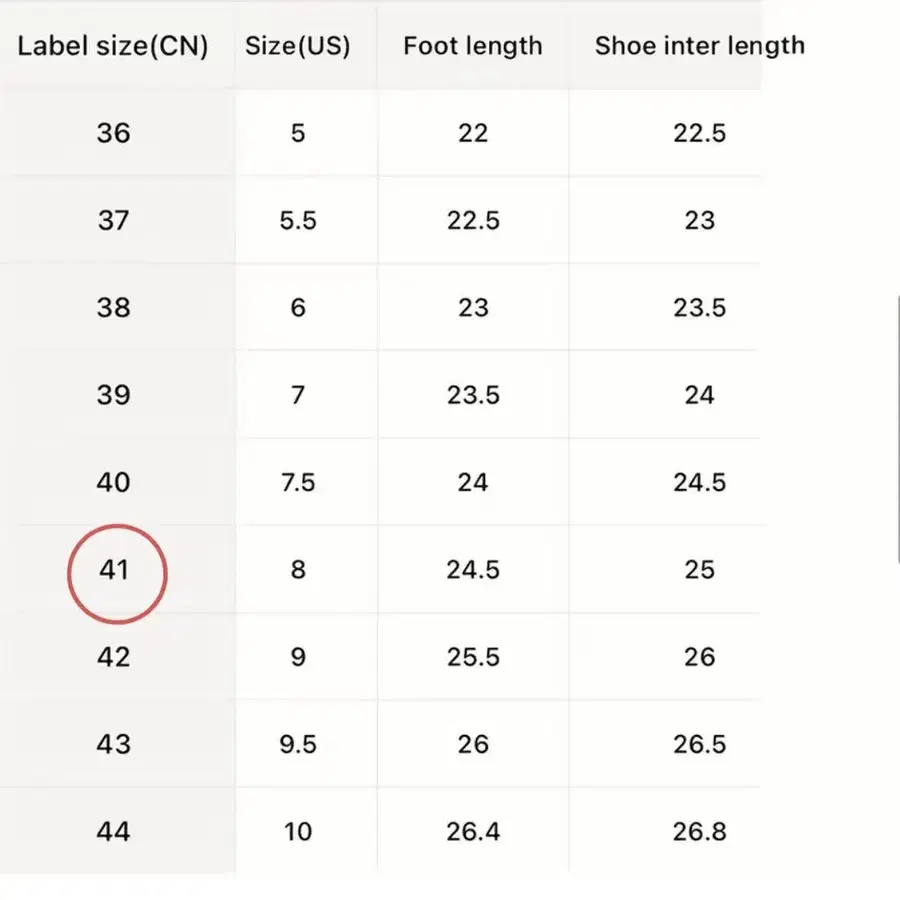Select shoe inter length 26.8 cell
Image resolution: width=900 pixels, height=900 pixels.
tap(699, 831)
